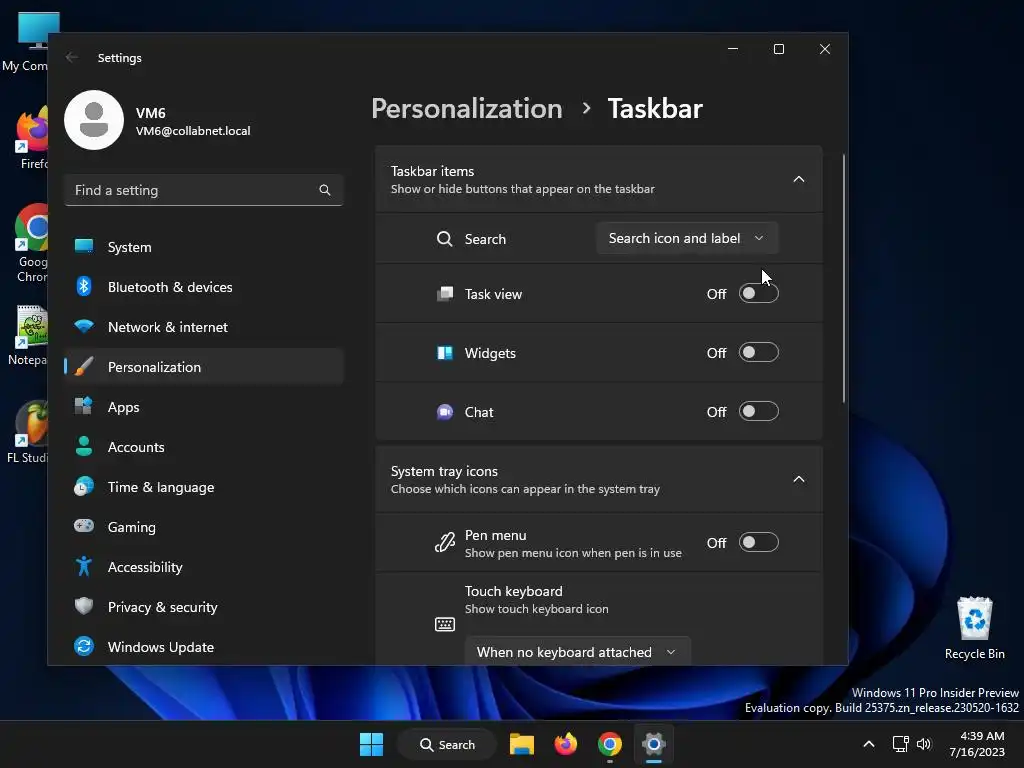The image size is (1024, 768).
Task: Click the Windows Update sync icon
Action: pos(84,647)
